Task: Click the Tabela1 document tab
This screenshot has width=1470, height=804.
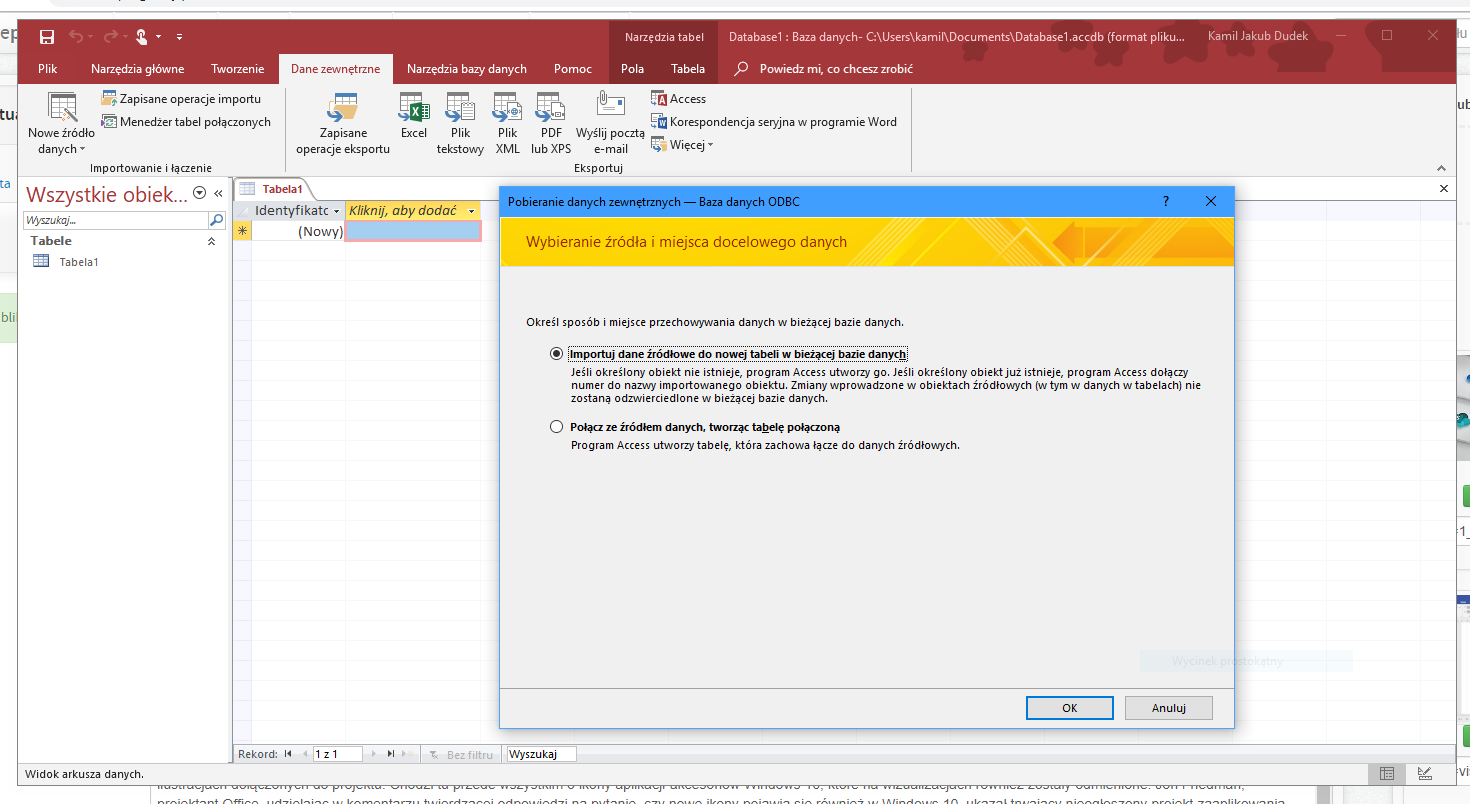Action: pos(273,188)
